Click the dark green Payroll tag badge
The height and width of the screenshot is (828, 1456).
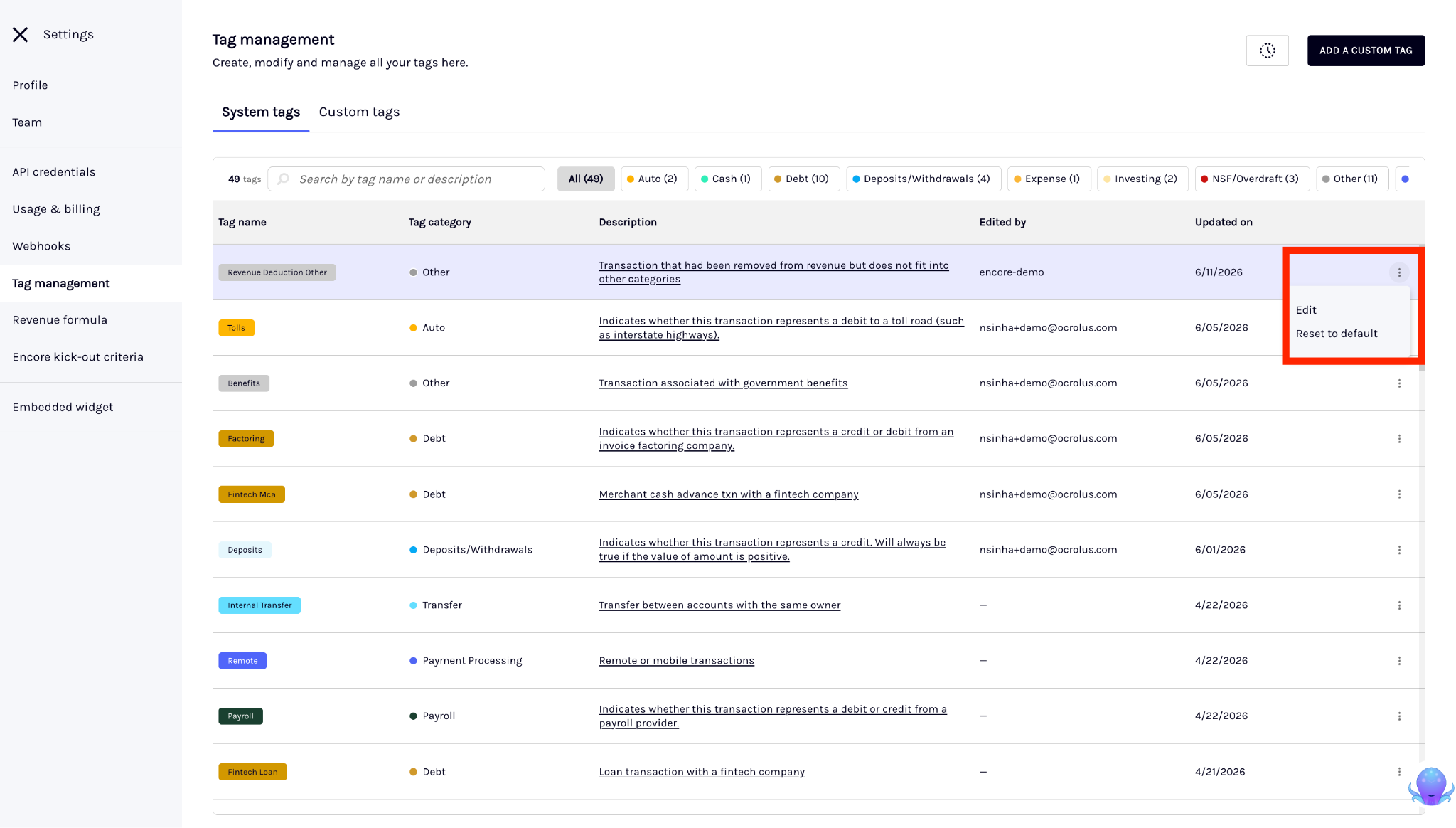point(240,716)
